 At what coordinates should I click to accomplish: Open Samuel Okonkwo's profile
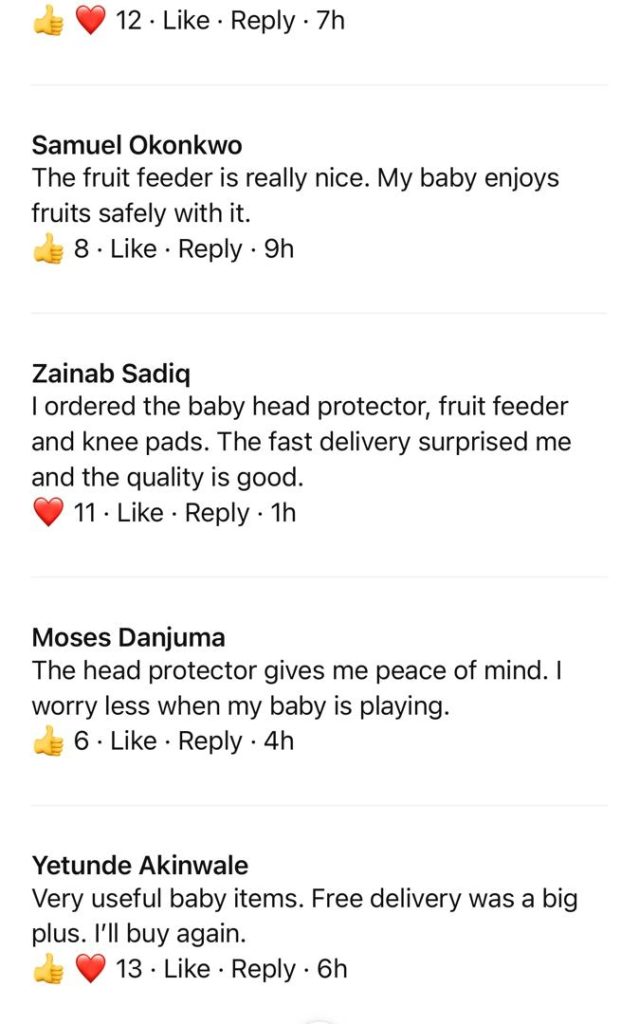137,146
